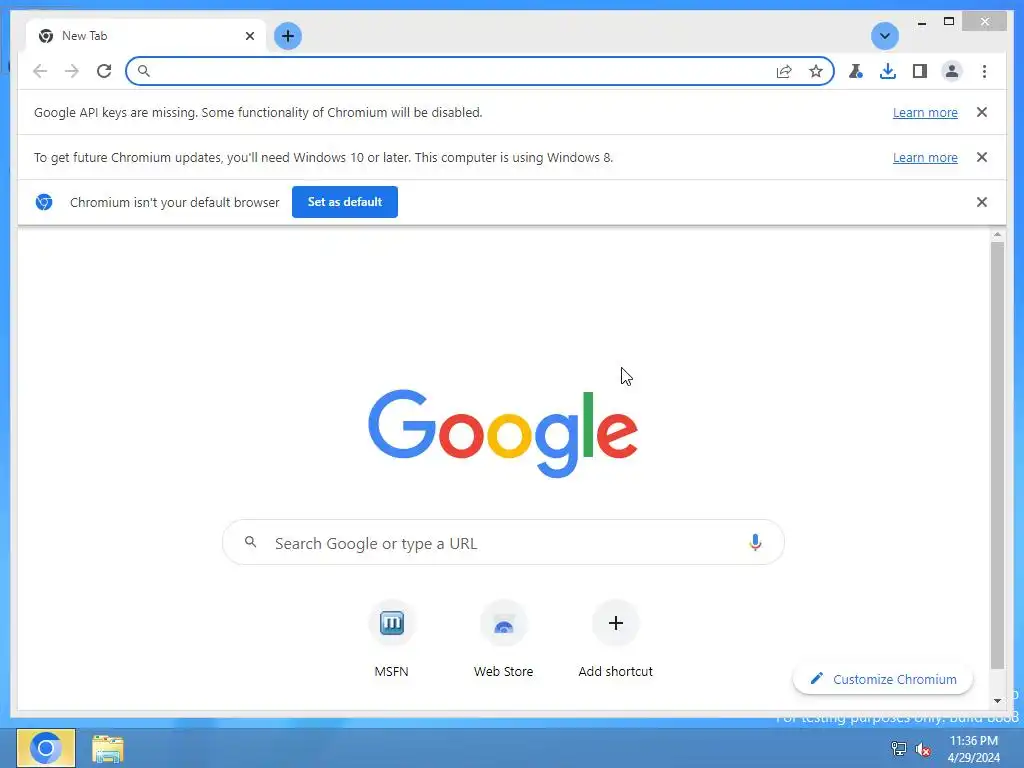Click the browser back arrow
Image resolution: width=1024 pixels, height=768 pixels.
click(40, 71)
